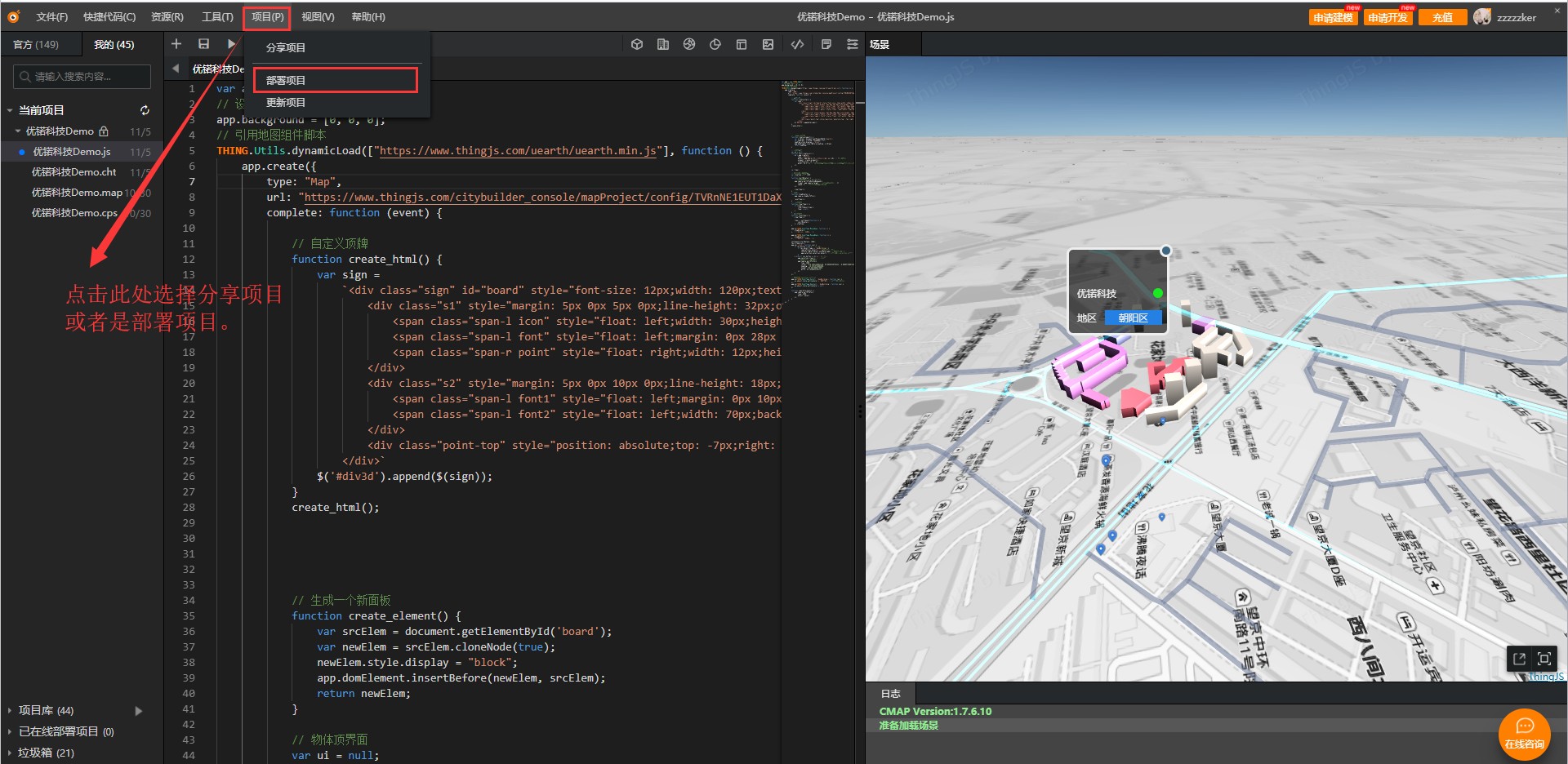Screen dimensions: 1568x764
Task: Enter fullscreen scene view
Action: (x=1544, y=659)
